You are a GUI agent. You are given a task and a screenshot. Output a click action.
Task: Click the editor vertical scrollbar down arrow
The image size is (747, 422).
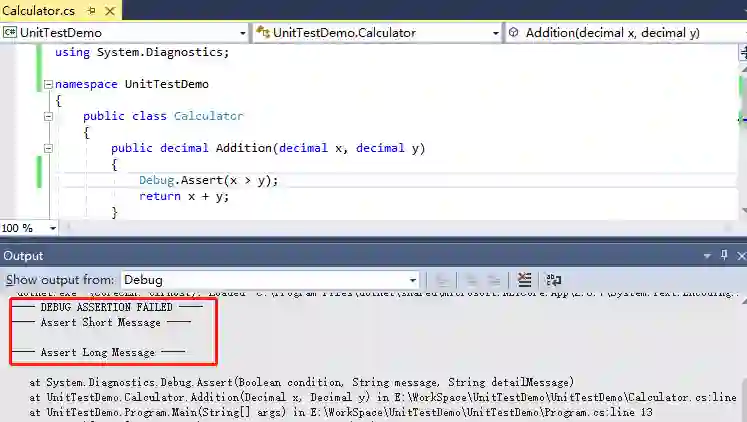click(x=744, y=210)
